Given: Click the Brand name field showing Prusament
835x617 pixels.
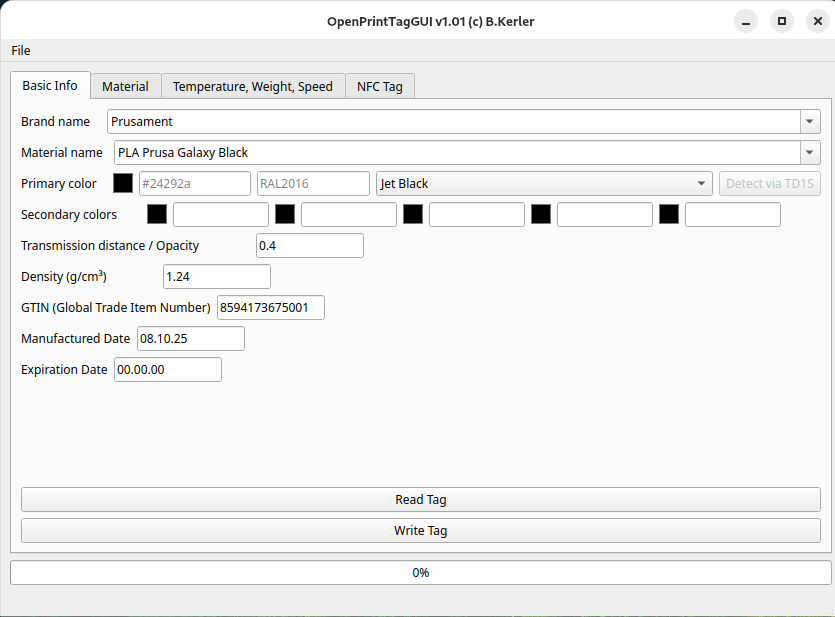Looking at the screenshot, I should pos(454,121).
